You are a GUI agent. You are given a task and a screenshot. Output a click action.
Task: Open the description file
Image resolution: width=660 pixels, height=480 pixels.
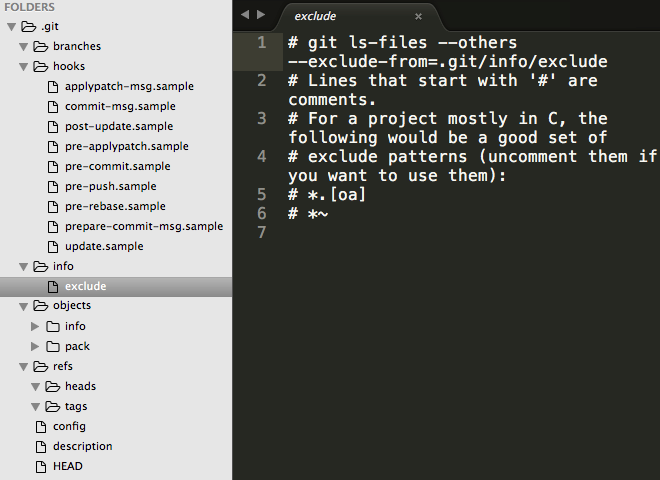(x=82, y=446)
